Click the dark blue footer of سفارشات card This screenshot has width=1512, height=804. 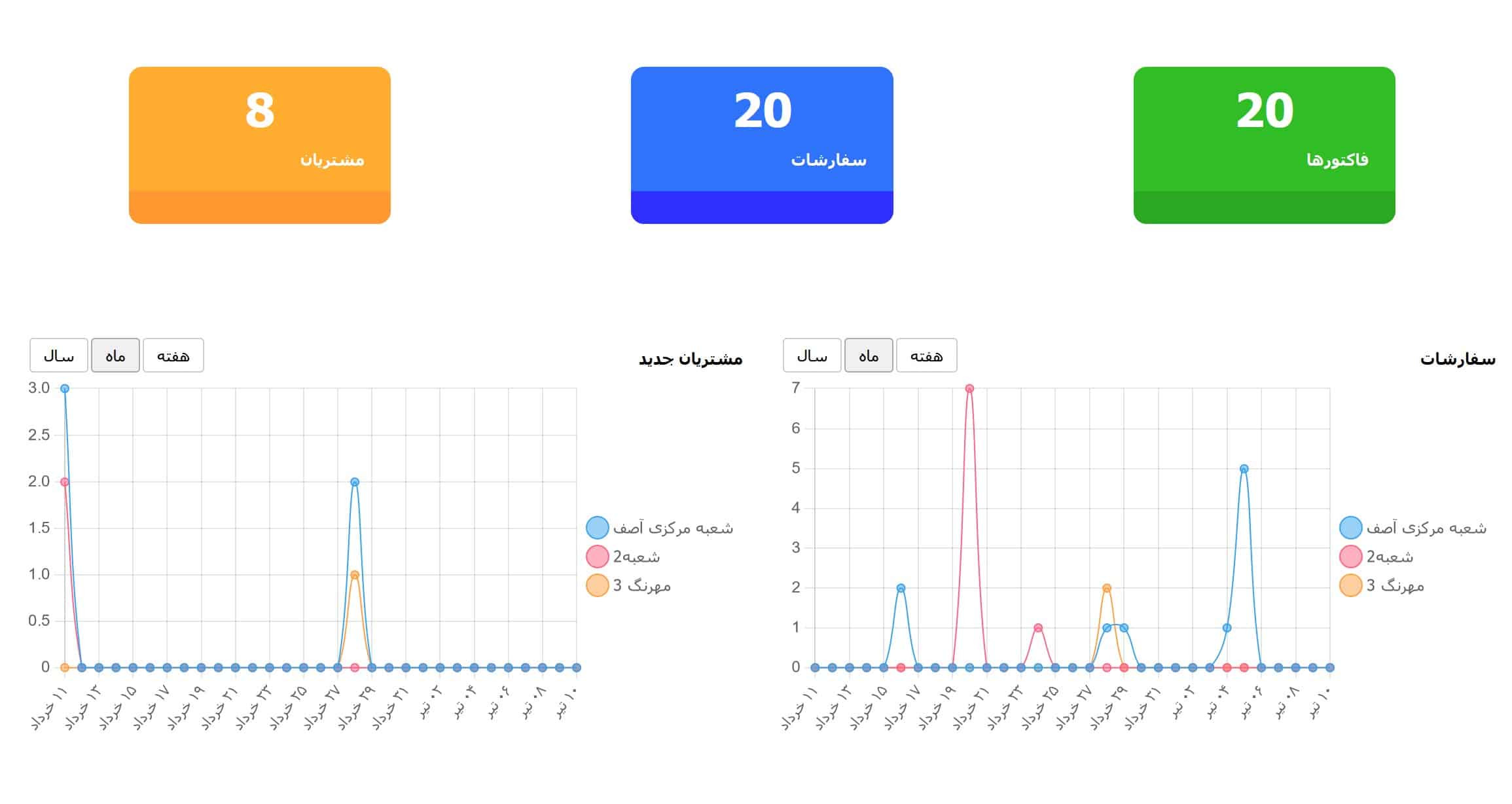[x=762, y=208]
